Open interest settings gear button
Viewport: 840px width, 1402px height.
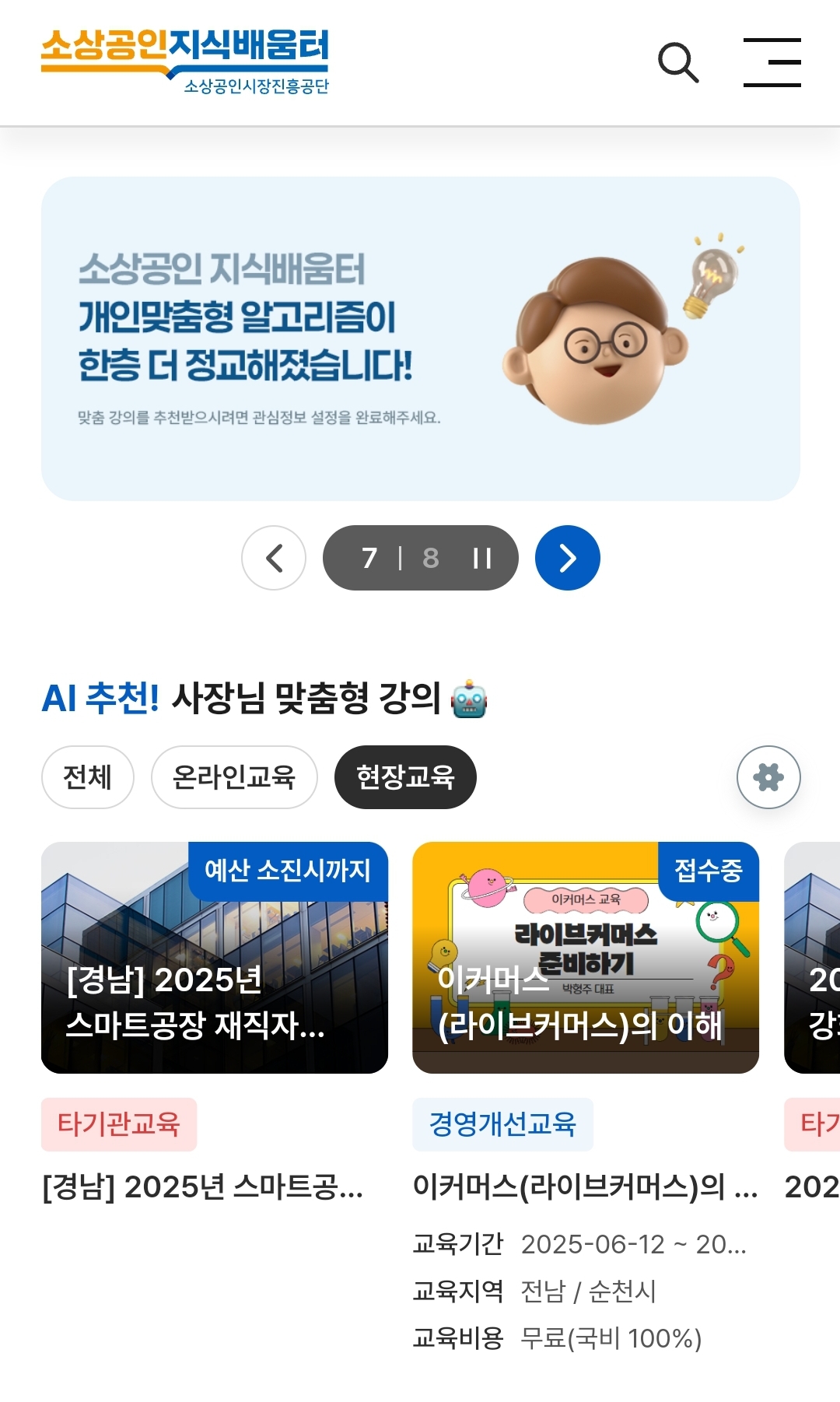point(768,777)
